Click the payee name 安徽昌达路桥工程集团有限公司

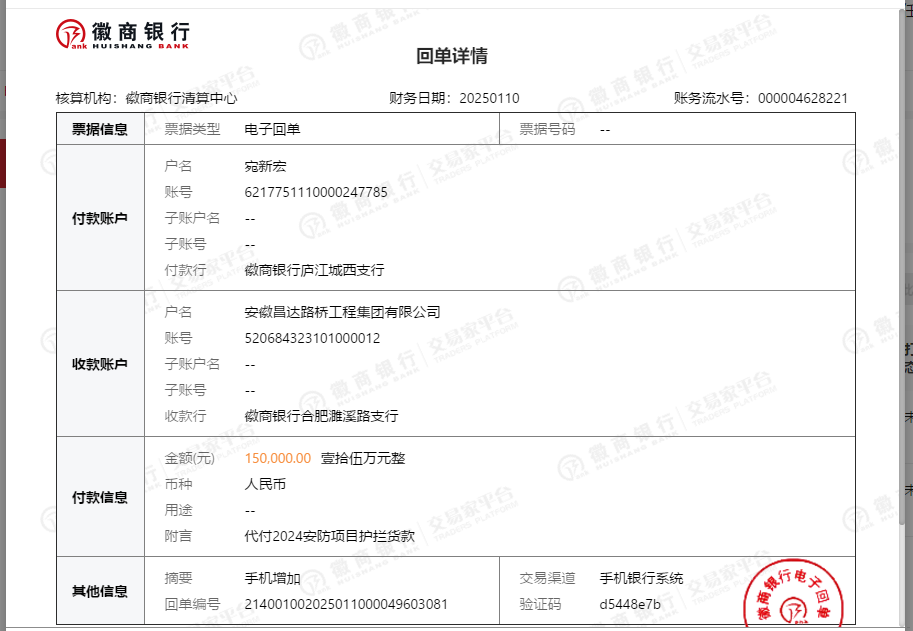342,312
